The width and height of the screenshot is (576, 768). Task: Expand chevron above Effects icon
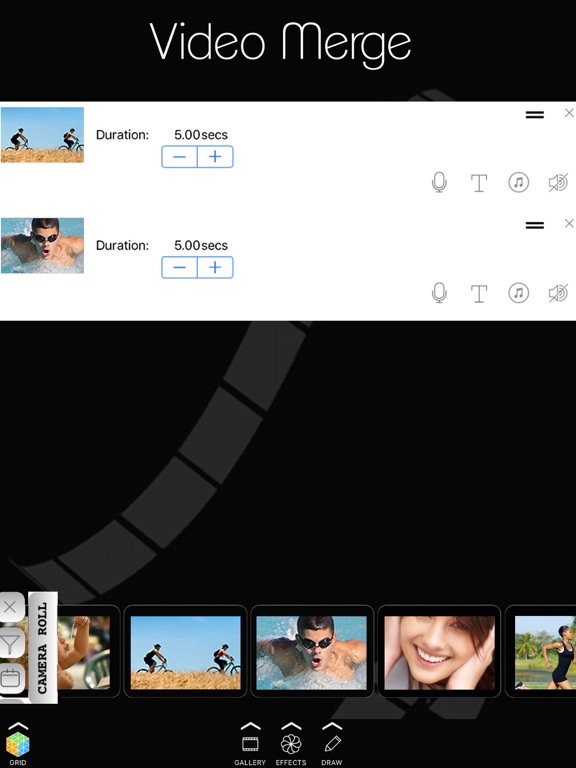tap(291, 725)
